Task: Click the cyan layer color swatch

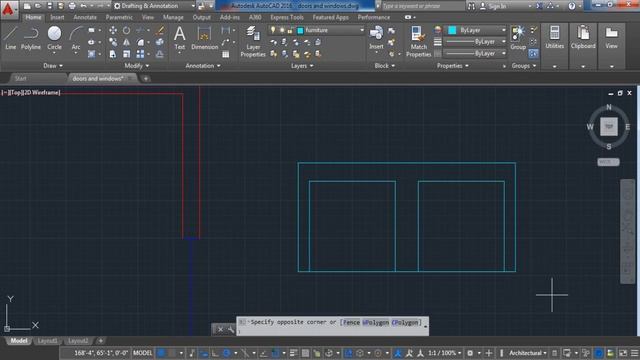Action: 300,30
